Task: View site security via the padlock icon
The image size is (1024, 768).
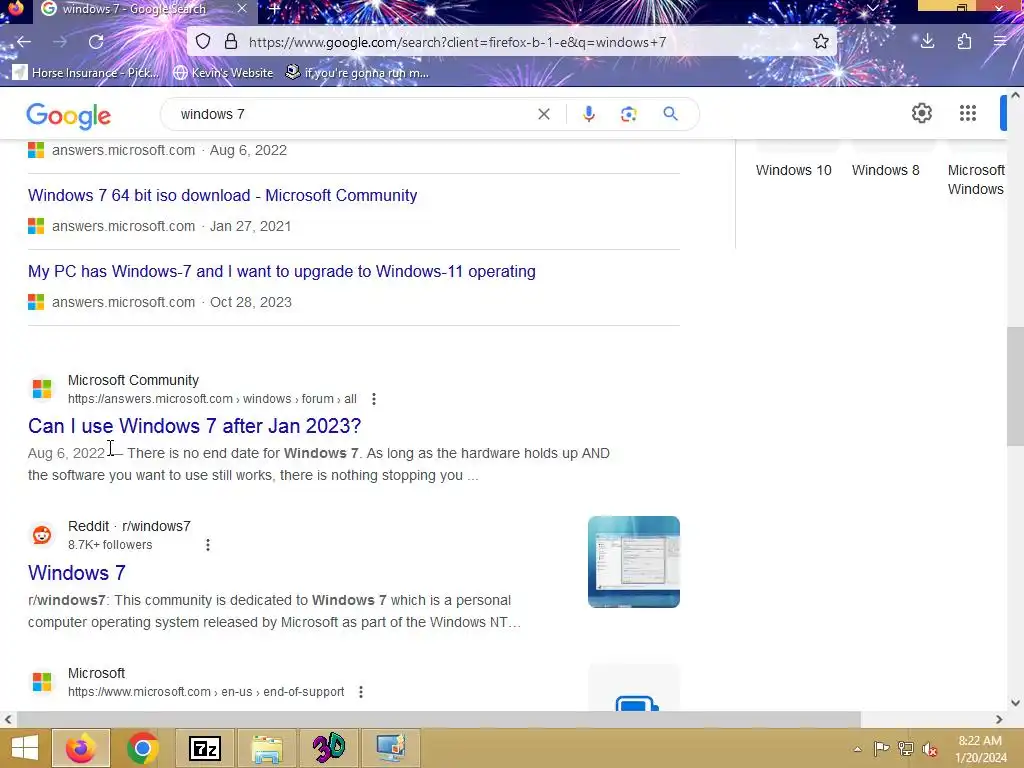Action: coord(231,42)
